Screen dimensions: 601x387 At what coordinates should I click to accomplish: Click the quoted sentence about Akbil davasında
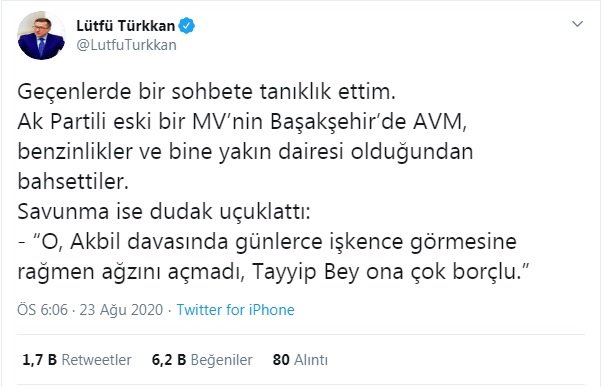267,241
